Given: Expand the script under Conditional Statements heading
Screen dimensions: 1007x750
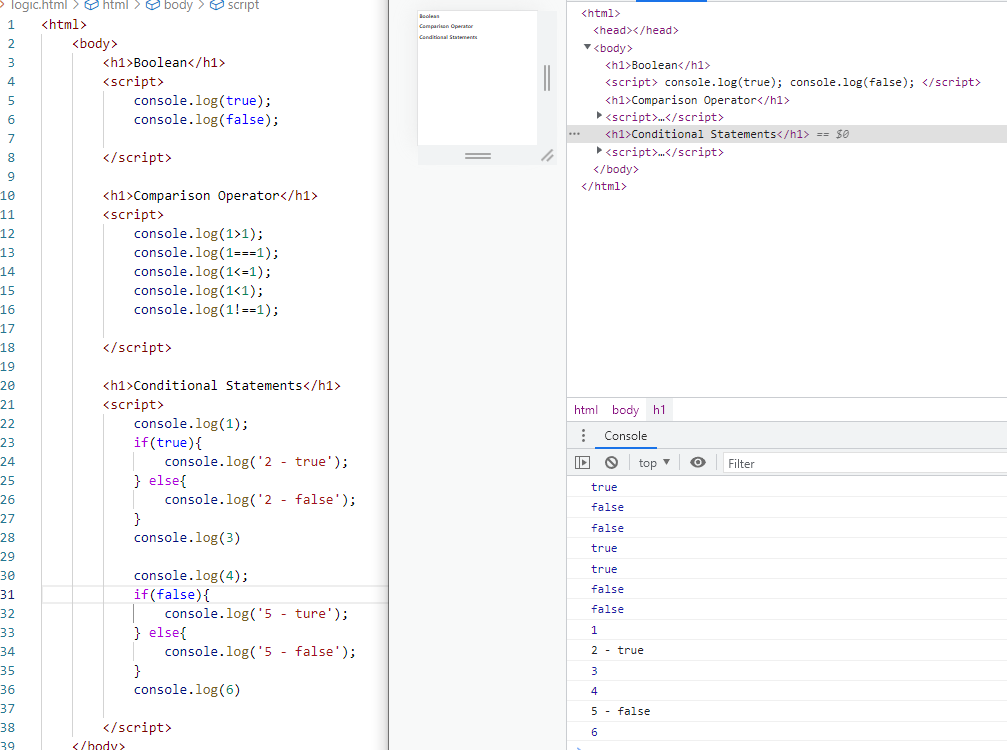Looking at the screenshot, I should 599,150.
